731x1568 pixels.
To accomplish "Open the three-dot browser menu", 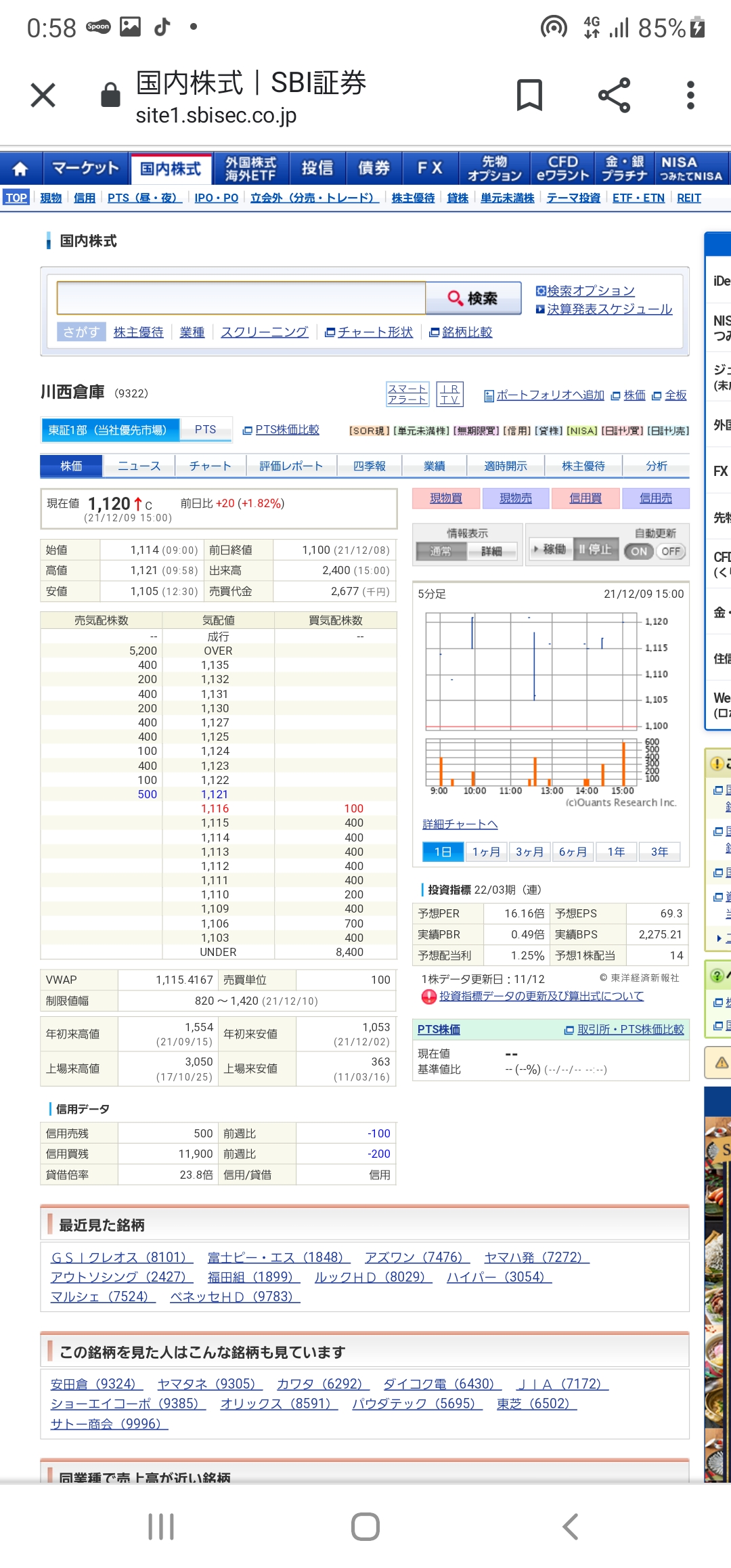I will [x=690, y=95].
